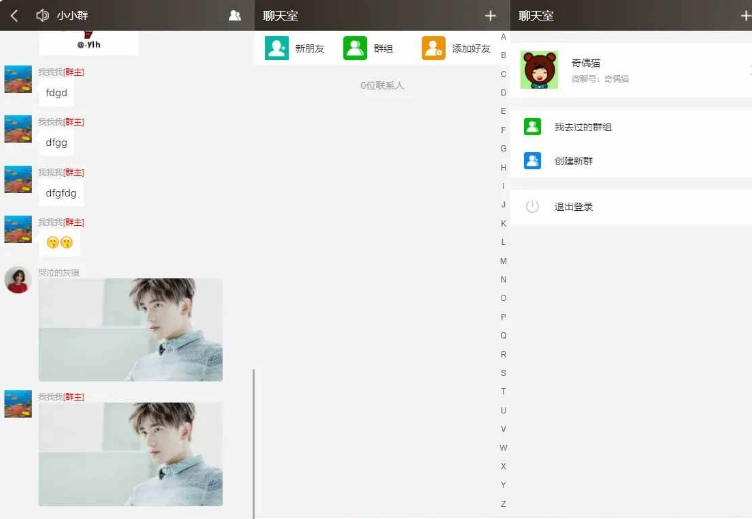
Task: Go back using the arrow beside 小小群
Action: coord(14,15)
